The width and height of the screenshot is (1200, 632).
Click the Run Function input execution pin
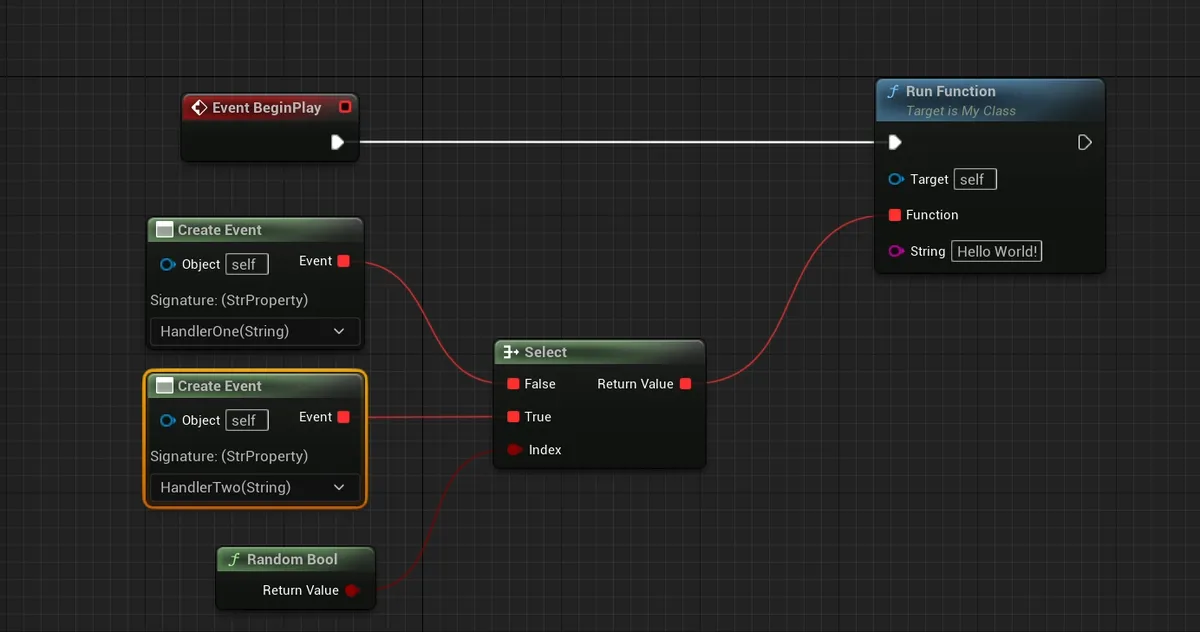point(895,142)
